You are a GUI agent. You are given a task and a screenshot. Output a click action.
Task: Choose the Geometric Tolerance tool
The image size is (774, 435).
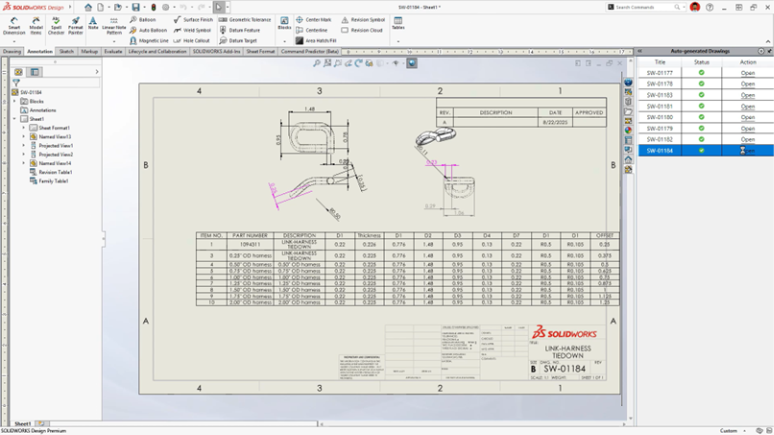tap(246, 19)
